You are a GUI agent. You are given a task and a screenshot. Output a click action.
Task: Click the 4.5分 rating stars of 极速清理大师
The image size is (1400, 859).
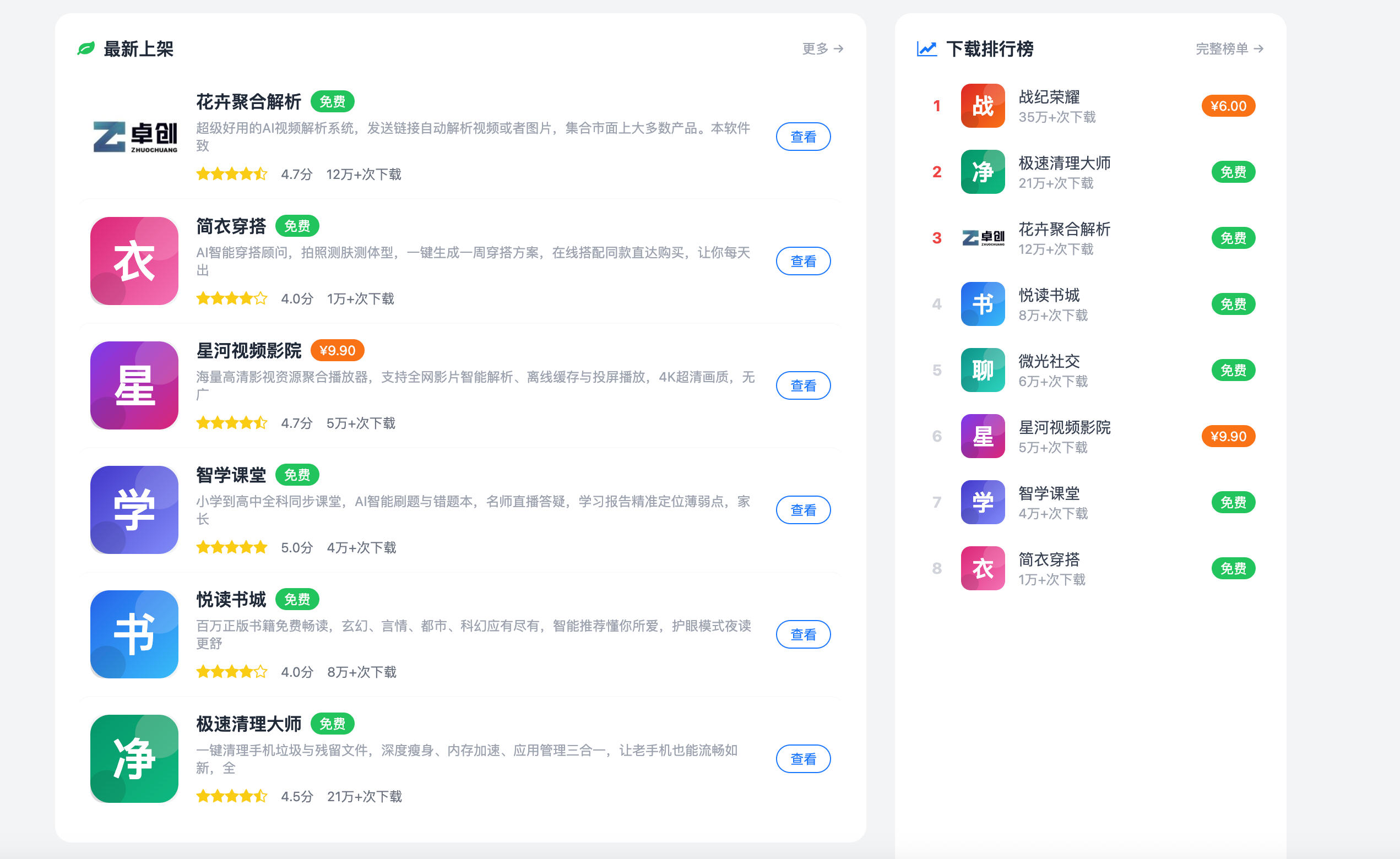tap(232, 797)
